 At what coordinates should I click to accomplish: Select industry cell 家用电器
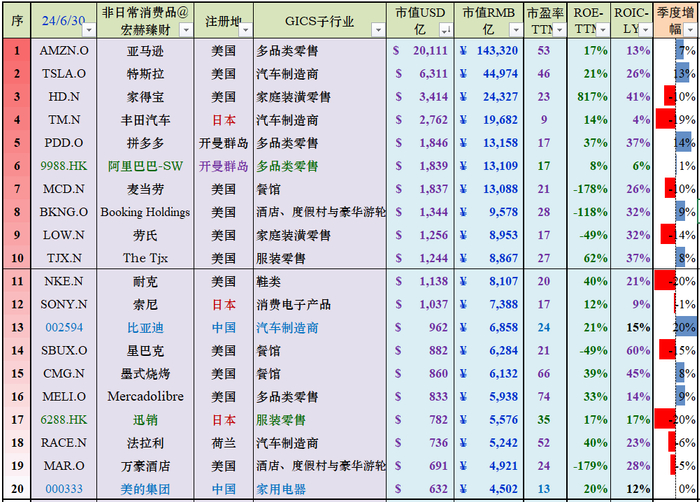tap(320, 489)
